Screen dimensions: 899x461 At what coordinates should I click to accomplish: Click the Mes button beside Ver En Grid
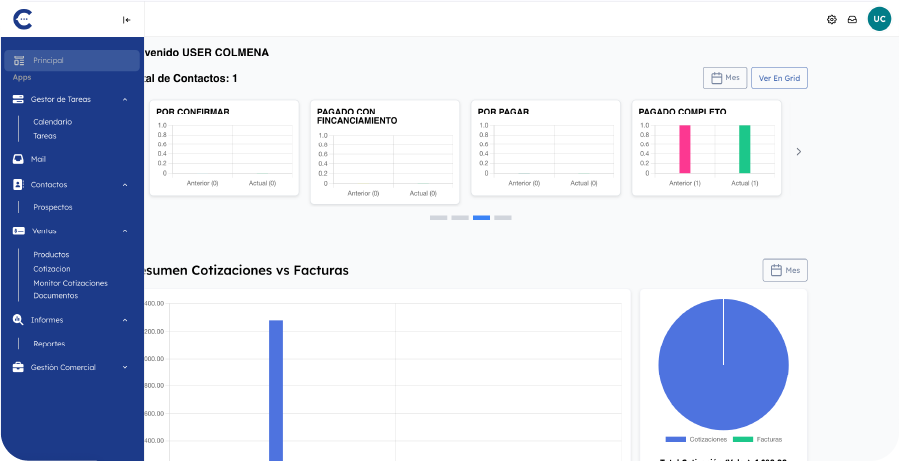pyautogui.click(x=725, y=78)
